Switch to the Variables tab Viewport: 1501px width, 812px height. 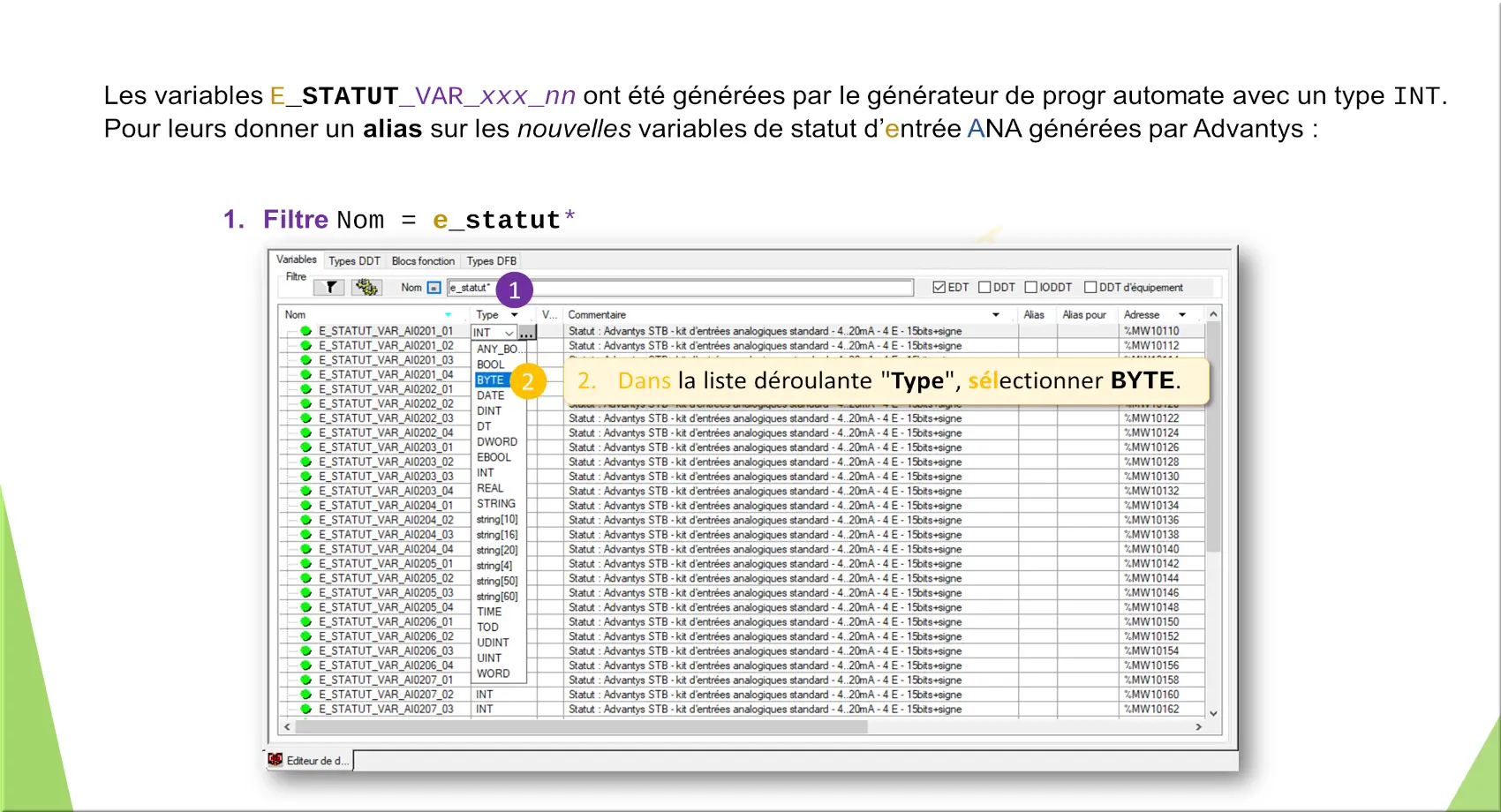[297, 259]
